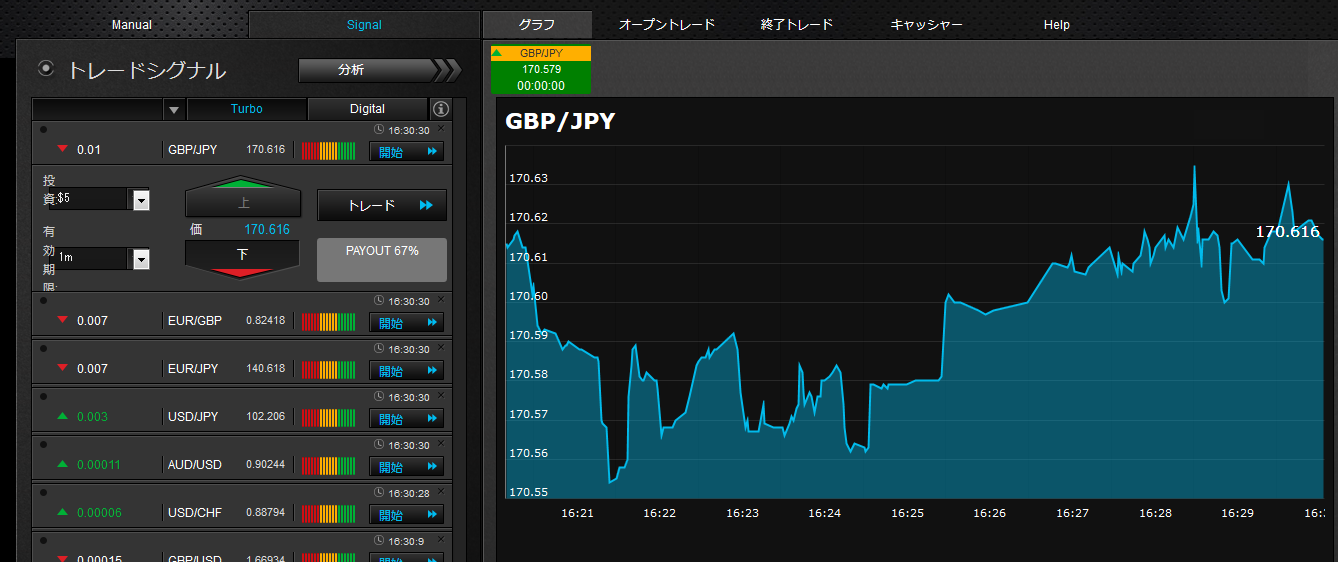Open the オープントレード tab

click(667, 25)
